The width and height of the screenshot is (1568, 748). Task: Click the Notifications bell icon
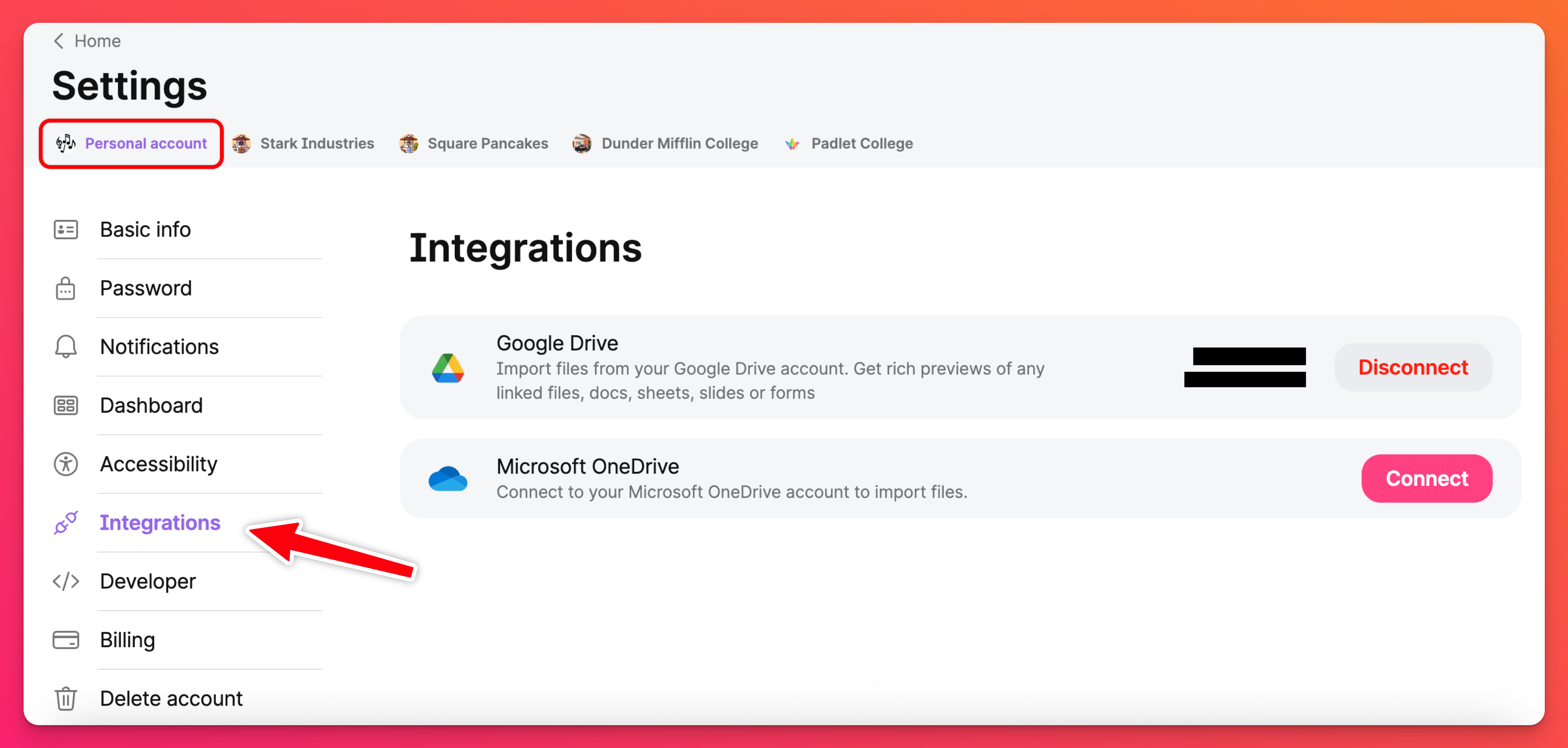click(65, 347)
